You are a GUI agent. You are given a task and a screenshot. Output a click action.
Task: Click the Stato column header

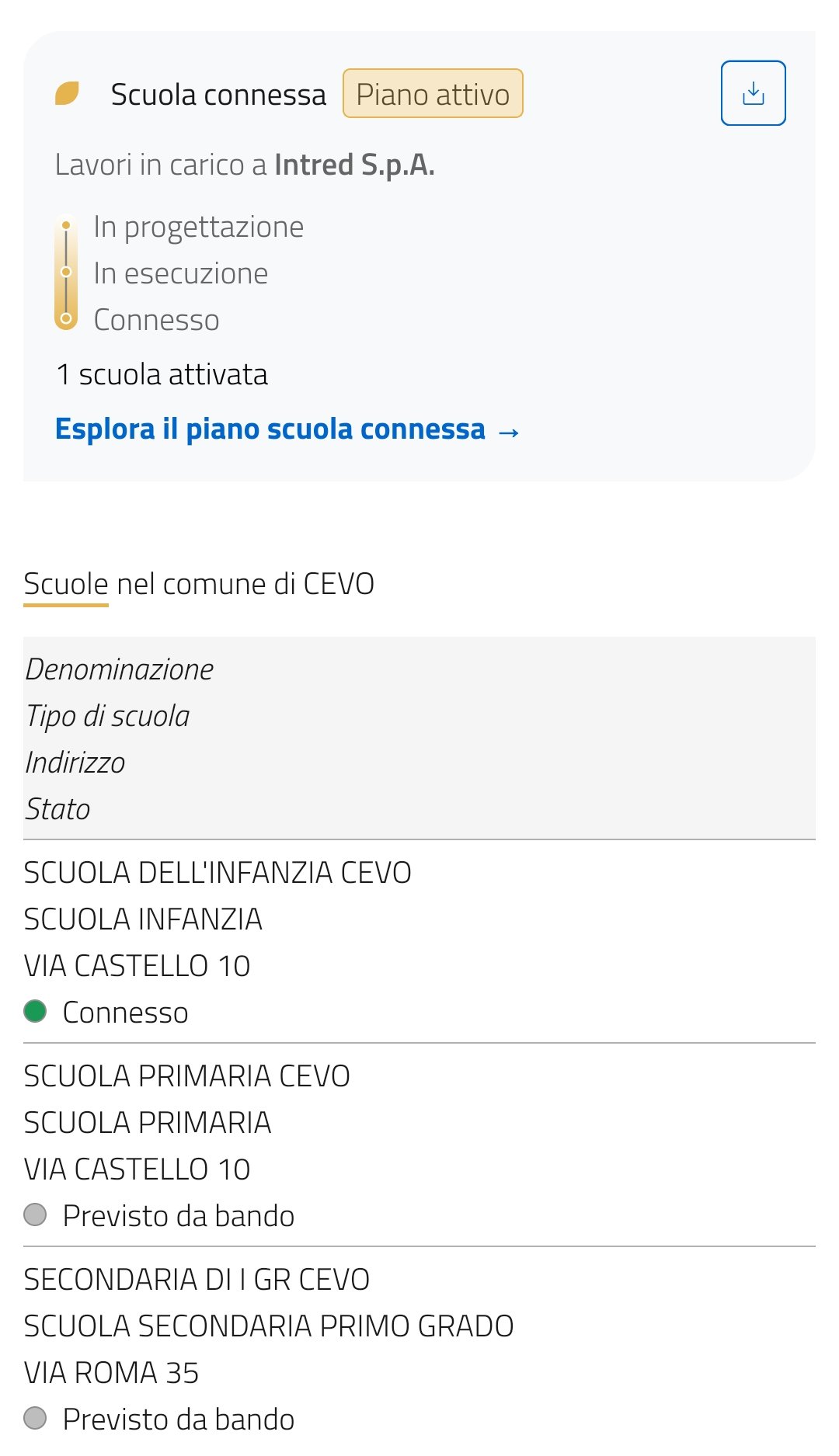pos(58,809)
